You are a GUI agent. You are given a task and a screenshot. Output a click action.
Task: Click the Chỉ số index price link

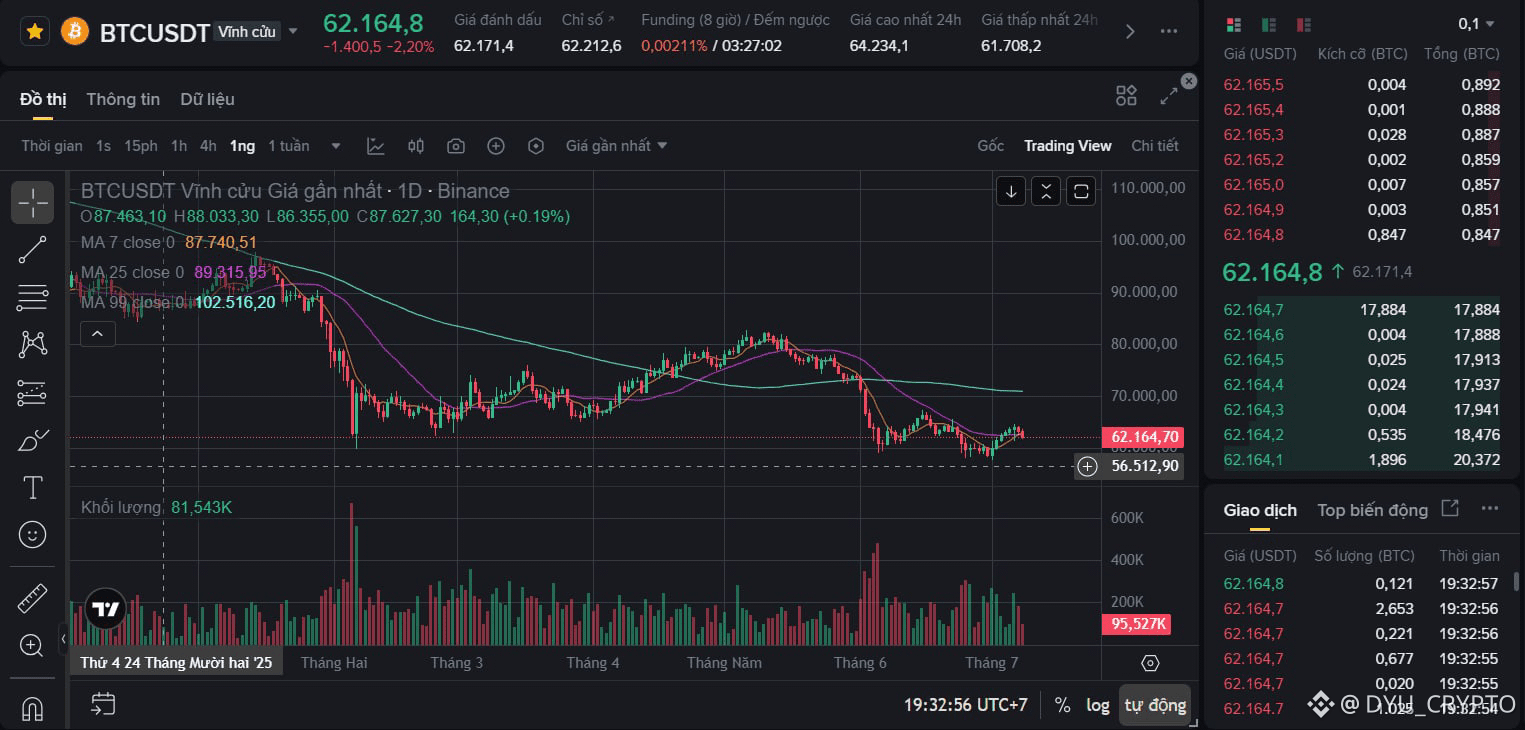(x=589, y=20)
